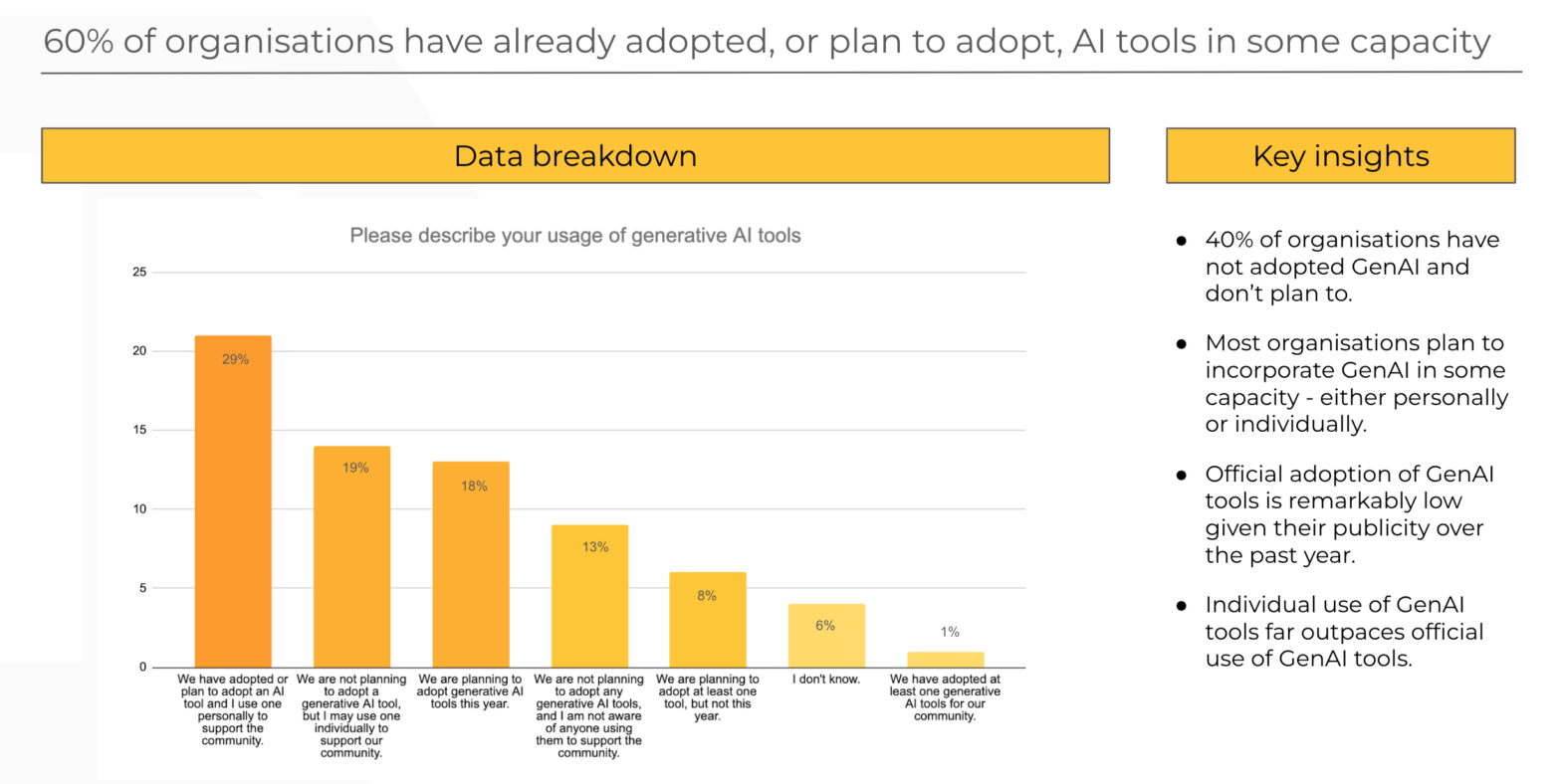The width and height of the screenshot is (1561, 784).
Task: Select the chart title about generative AI usage
Action: click(574, 236)
